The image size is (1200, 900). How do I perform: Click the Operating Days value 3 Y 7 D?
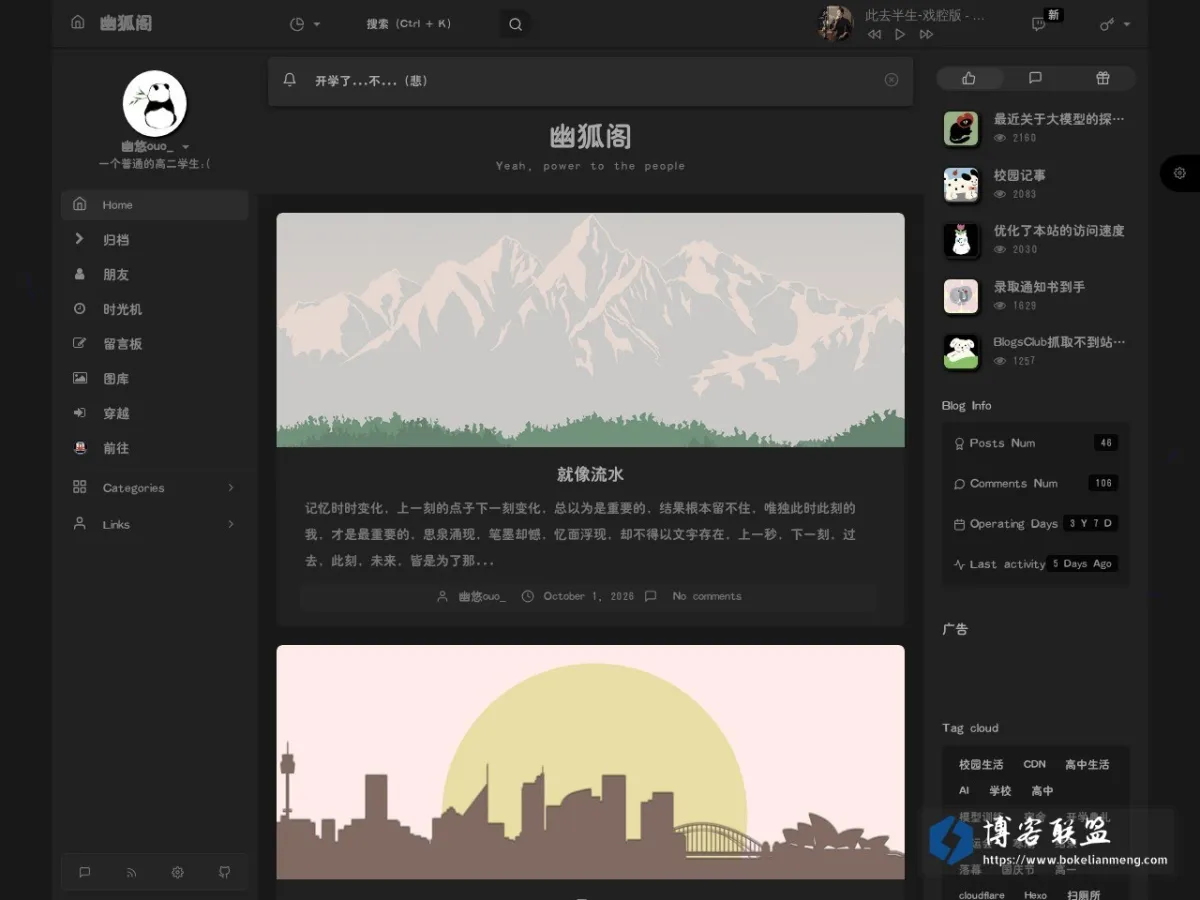tap(1090, 523)
